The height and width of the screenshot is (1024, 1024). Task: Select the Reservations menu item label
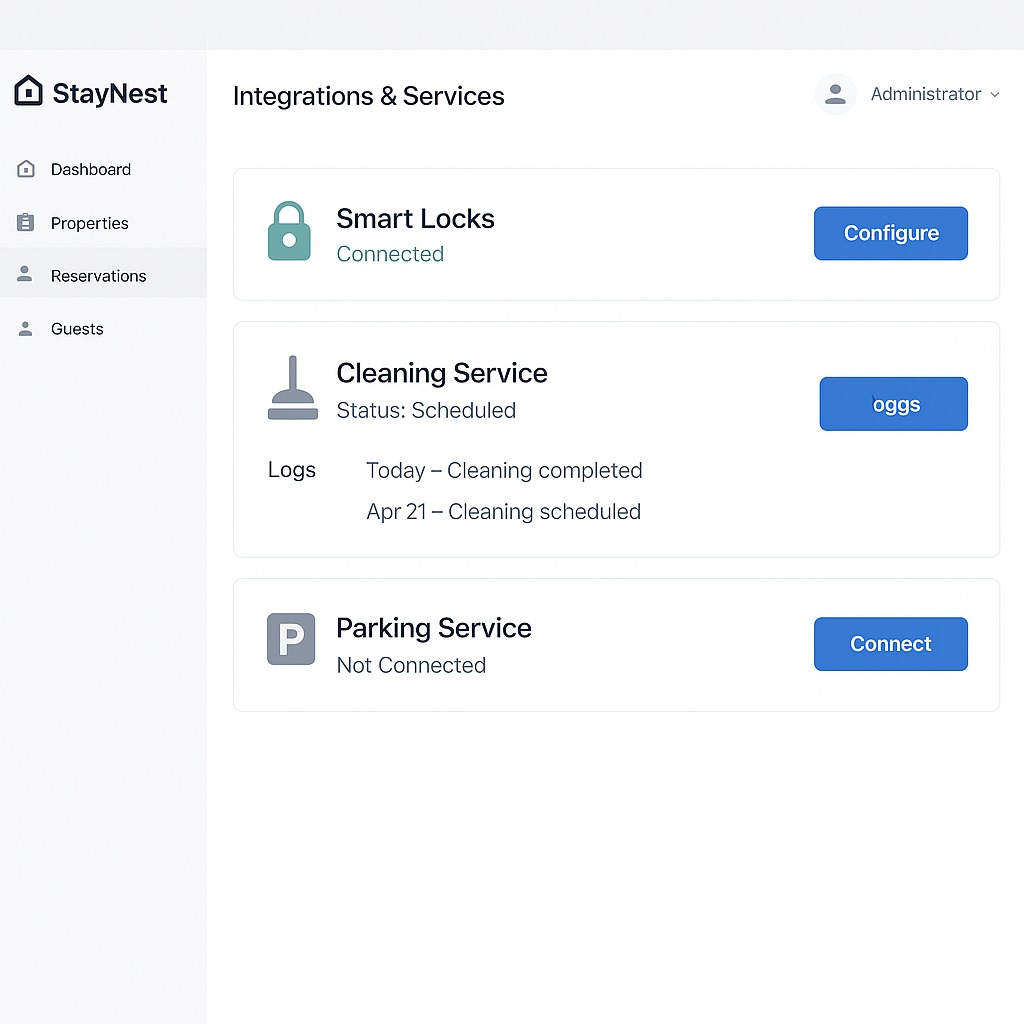click(x=99, y=276)
